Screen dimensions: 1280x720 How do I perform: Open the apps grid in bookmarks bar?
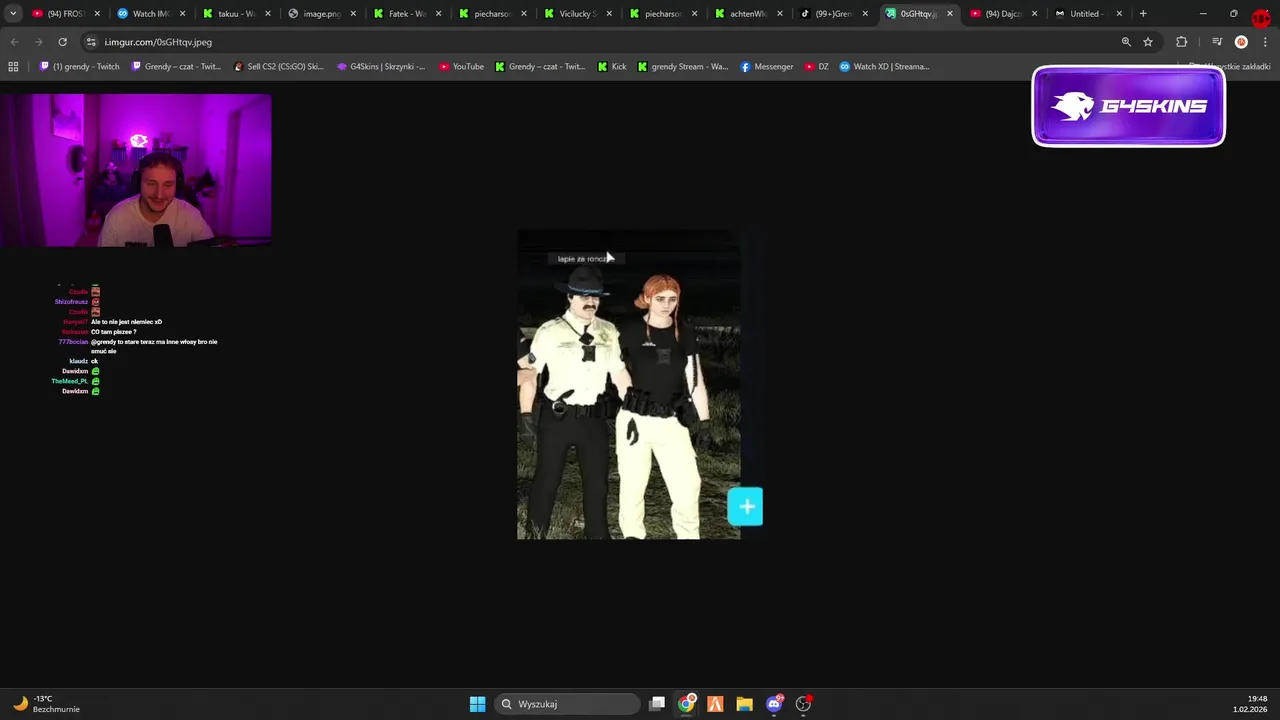click(x=13, y=67)
